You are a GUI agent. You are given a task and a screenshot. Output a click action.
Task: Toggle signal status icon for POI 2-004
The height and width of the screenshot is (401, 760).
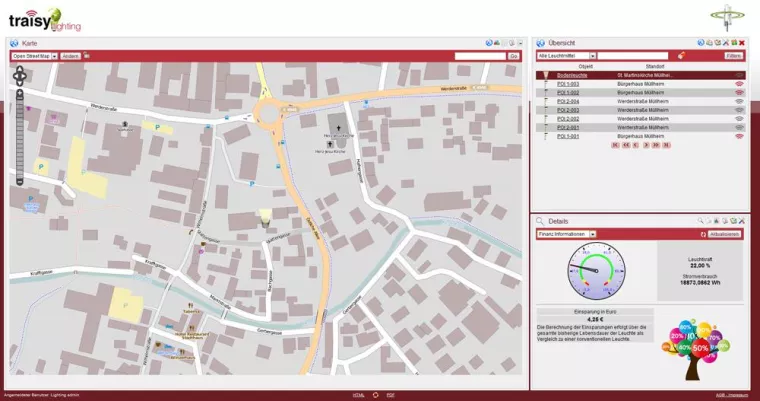739,101
